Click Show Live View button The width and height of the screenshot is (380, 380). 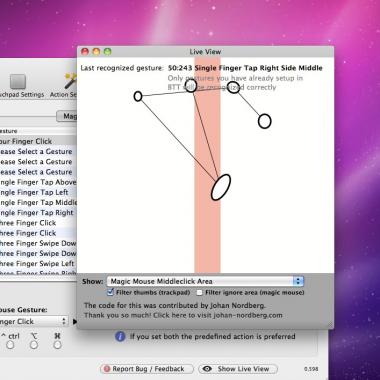238,369
